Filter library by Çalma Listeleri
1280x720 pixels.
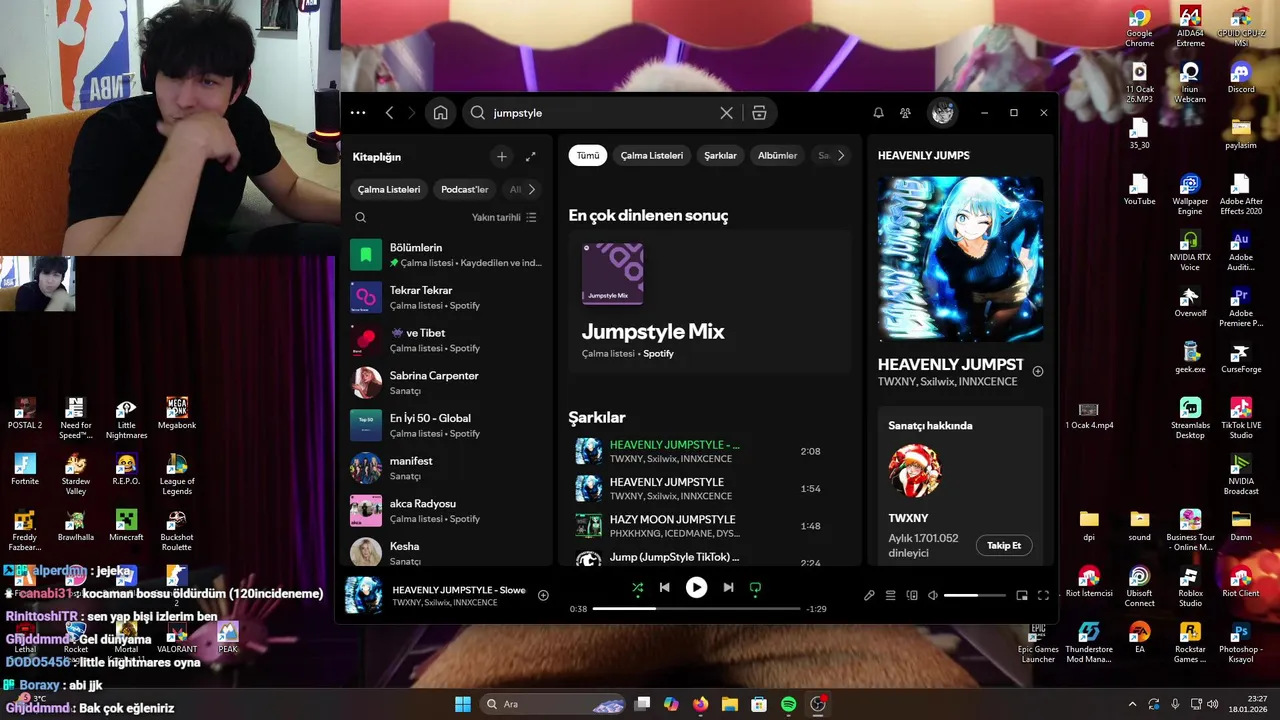point(389,189)
